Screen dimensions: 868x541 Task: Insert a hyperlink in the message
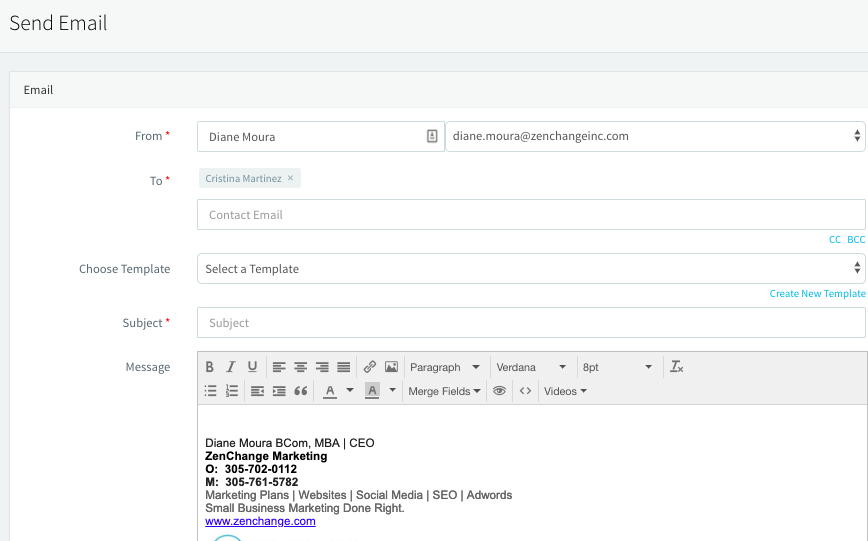pos(370,367)
